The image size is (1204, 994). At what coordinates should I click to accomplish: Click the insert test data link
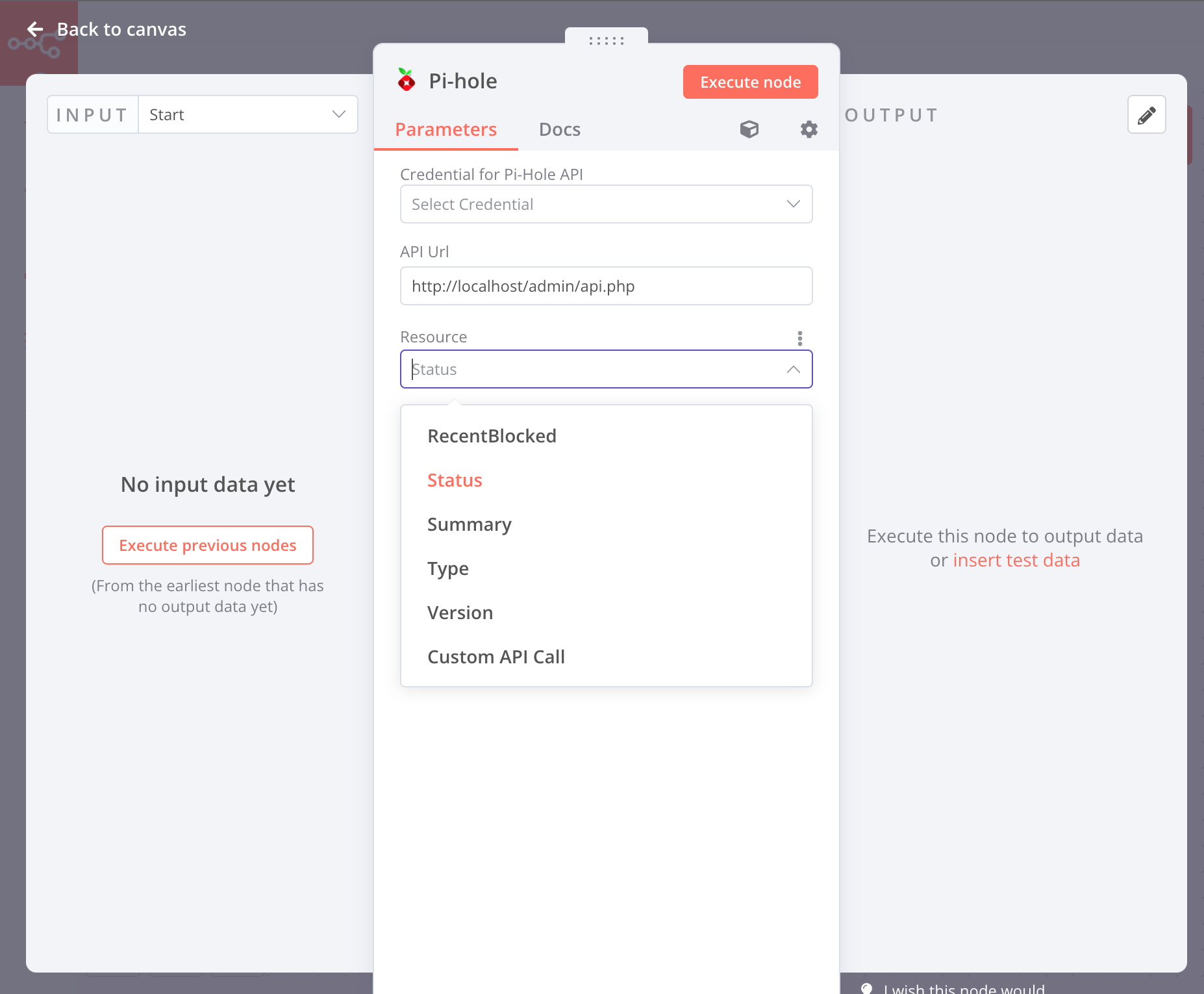tap(1016, 560)
